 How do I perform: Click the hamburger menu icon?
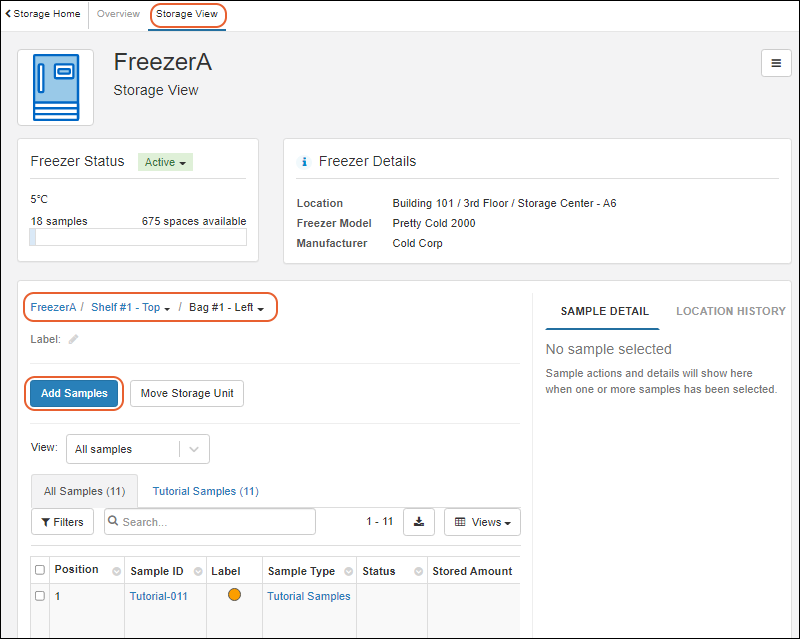pyautogui.click(x=776, y=63)
